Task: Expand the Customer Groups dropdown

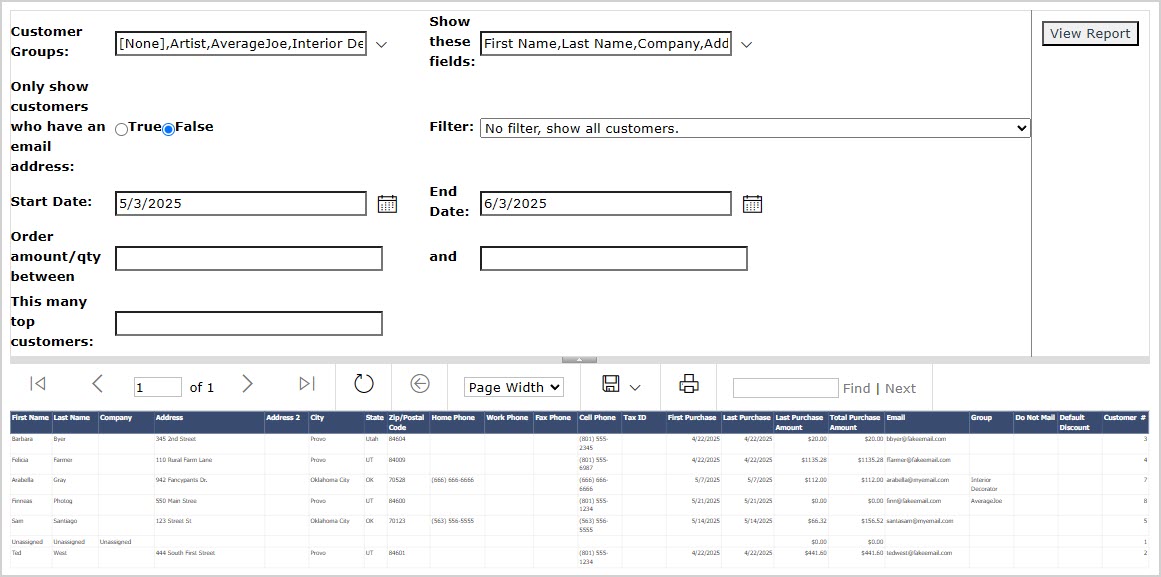Action: pyautogui.click(x=380, y=44)
